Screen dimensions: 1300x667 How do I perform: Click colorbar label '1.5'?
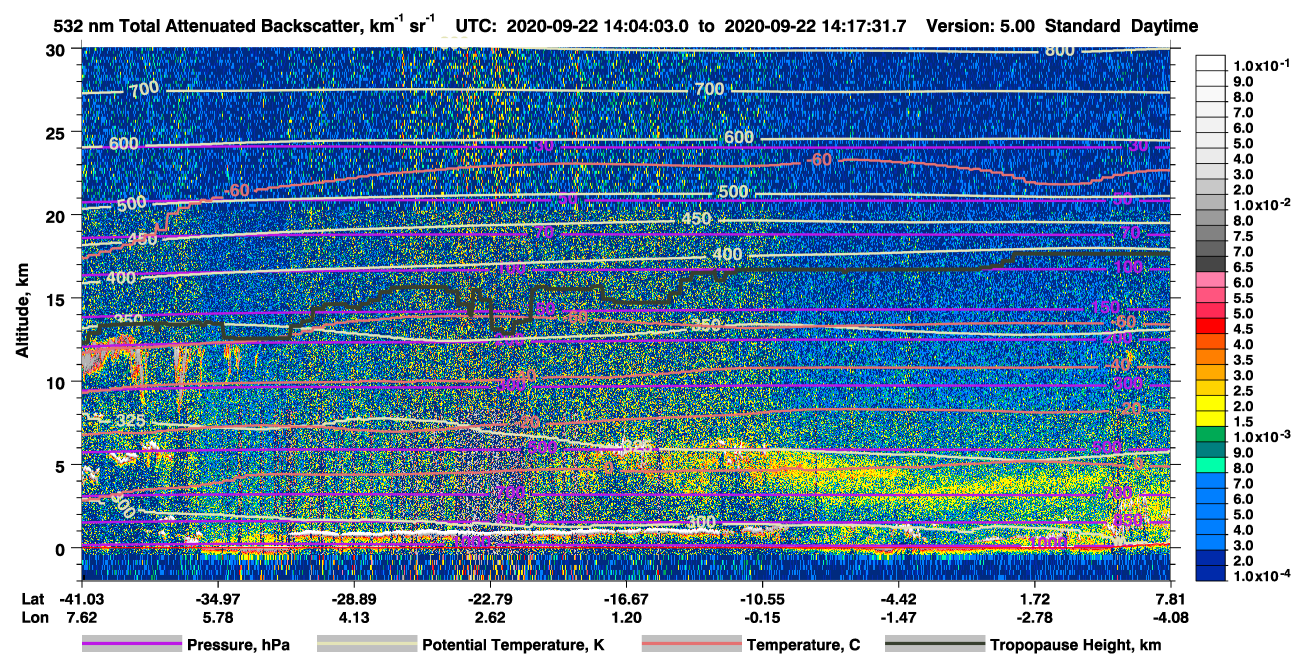[1241, 422]
